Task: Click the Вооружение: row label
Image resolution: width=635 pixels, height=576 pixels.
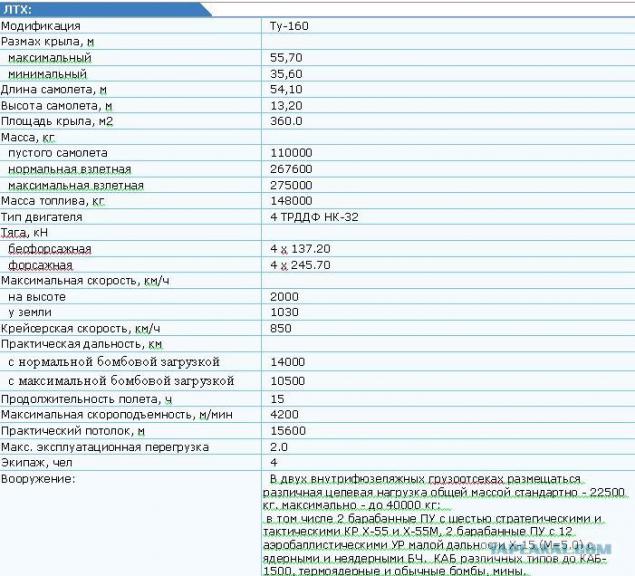Action: pyautogui.click(x=38, y=479)
